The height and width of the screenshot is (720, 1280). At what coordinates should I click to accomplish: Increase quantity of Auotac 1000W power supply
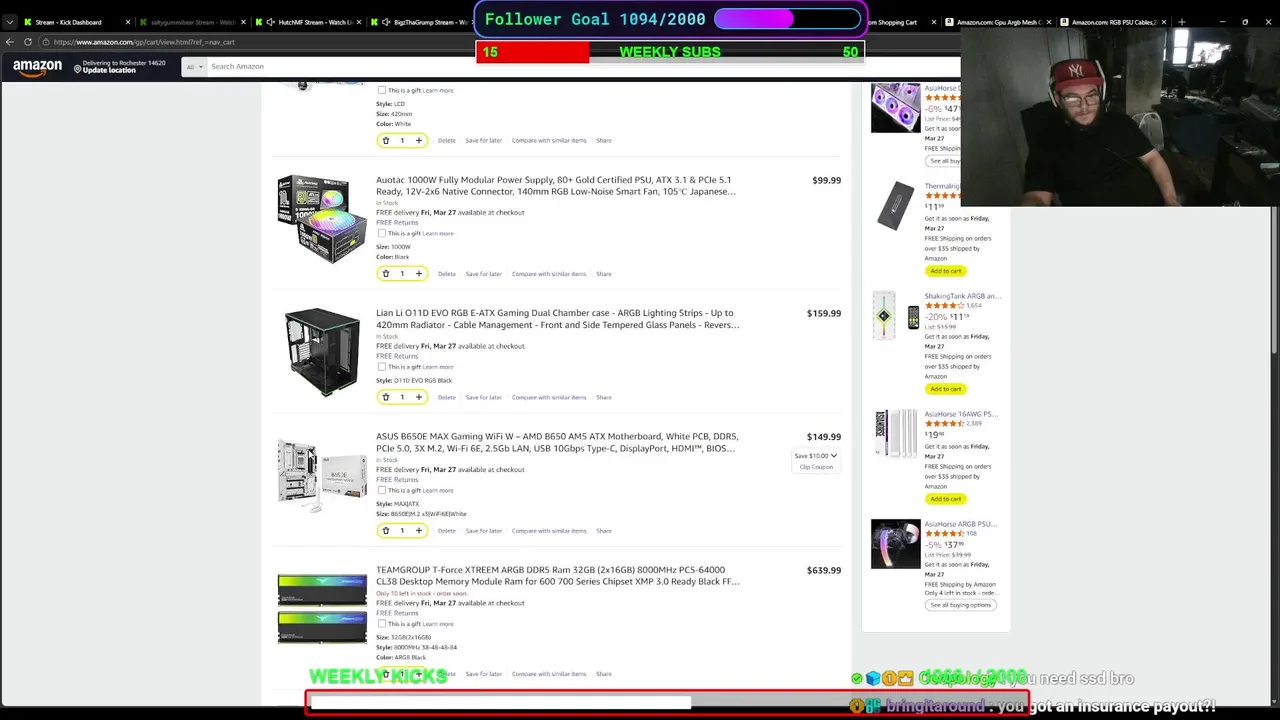(x=419, y=274)
